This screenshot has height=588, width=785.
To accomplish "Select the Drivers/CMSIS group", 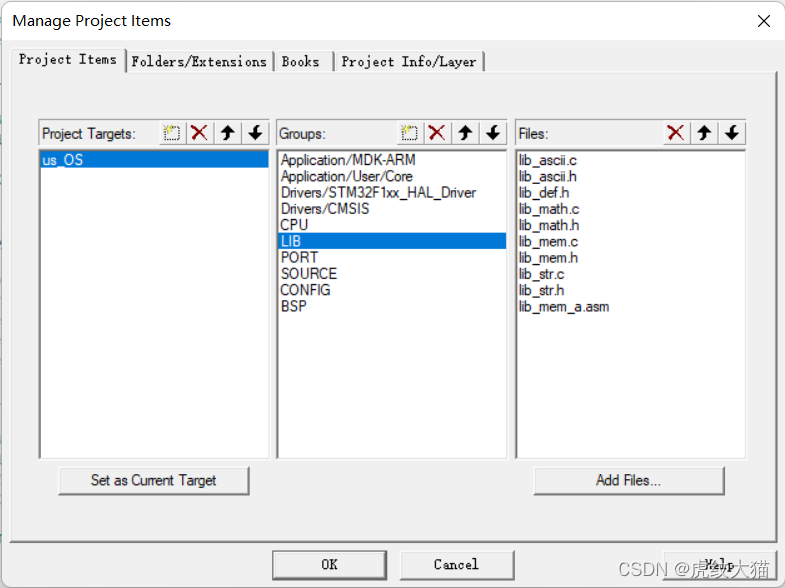I will [391, 209].
